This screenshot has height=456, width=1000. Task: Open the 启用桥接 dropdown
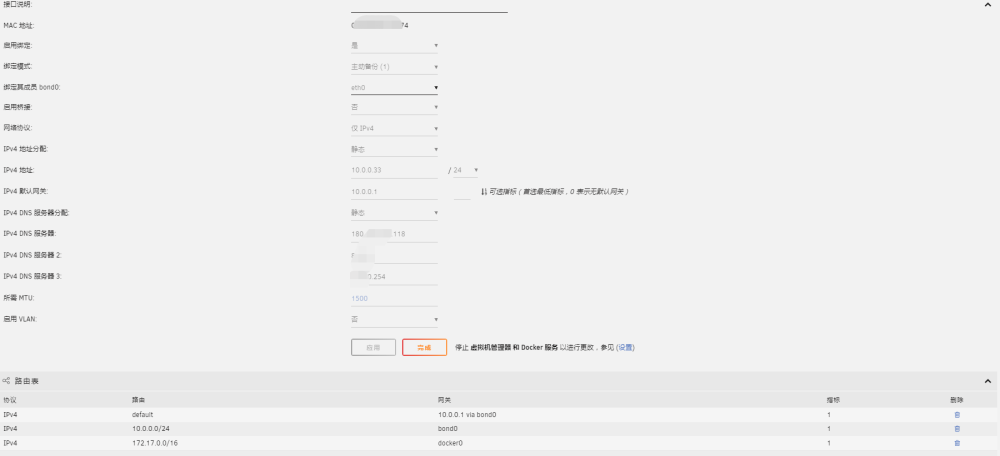(394, 107)
